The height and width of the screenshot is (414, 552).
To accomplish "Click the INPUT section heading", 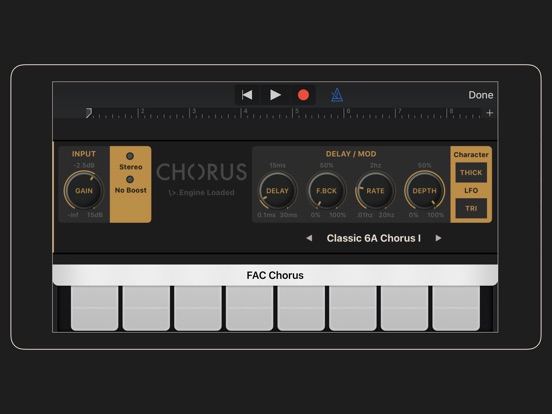I will (x=83, y=154).
